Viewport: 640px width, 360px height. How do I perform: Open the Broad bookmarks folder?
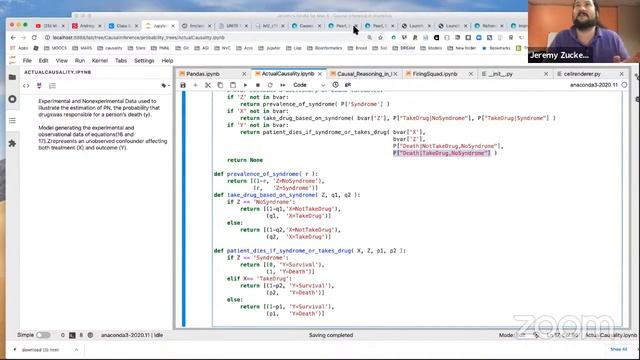coord(358,48)
